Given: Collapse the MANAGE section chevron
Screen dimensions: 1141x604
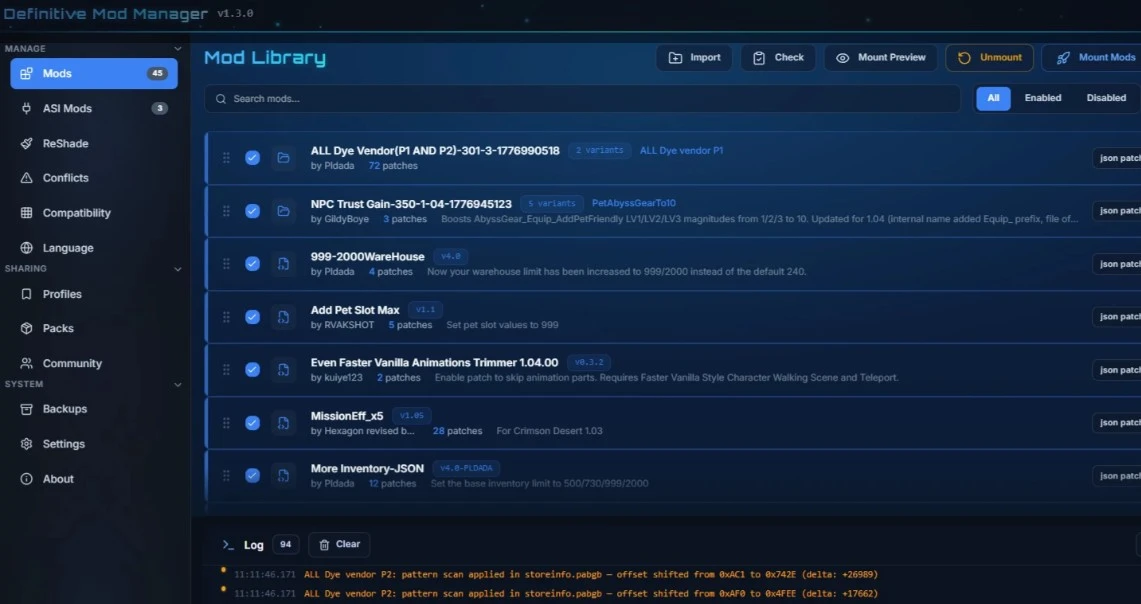Looking at the screenshot, I should (178, 49).
